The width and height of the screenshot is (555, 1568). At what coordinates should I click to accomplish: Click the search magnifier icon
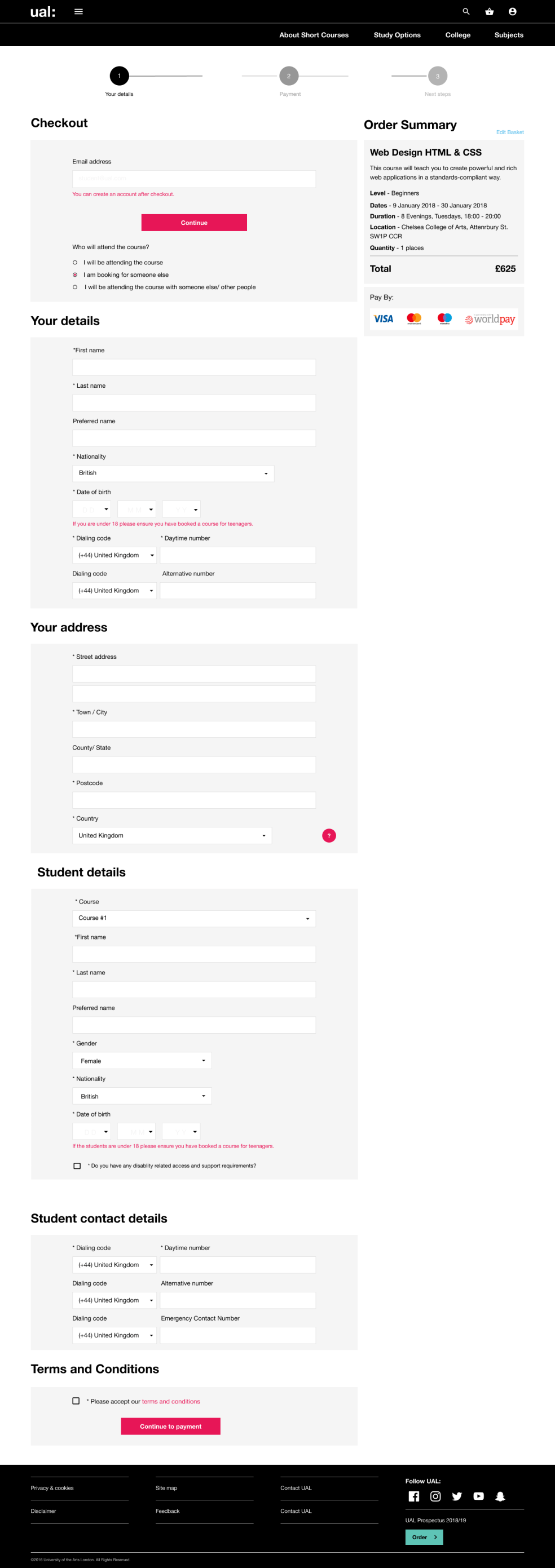click(466, 12)
